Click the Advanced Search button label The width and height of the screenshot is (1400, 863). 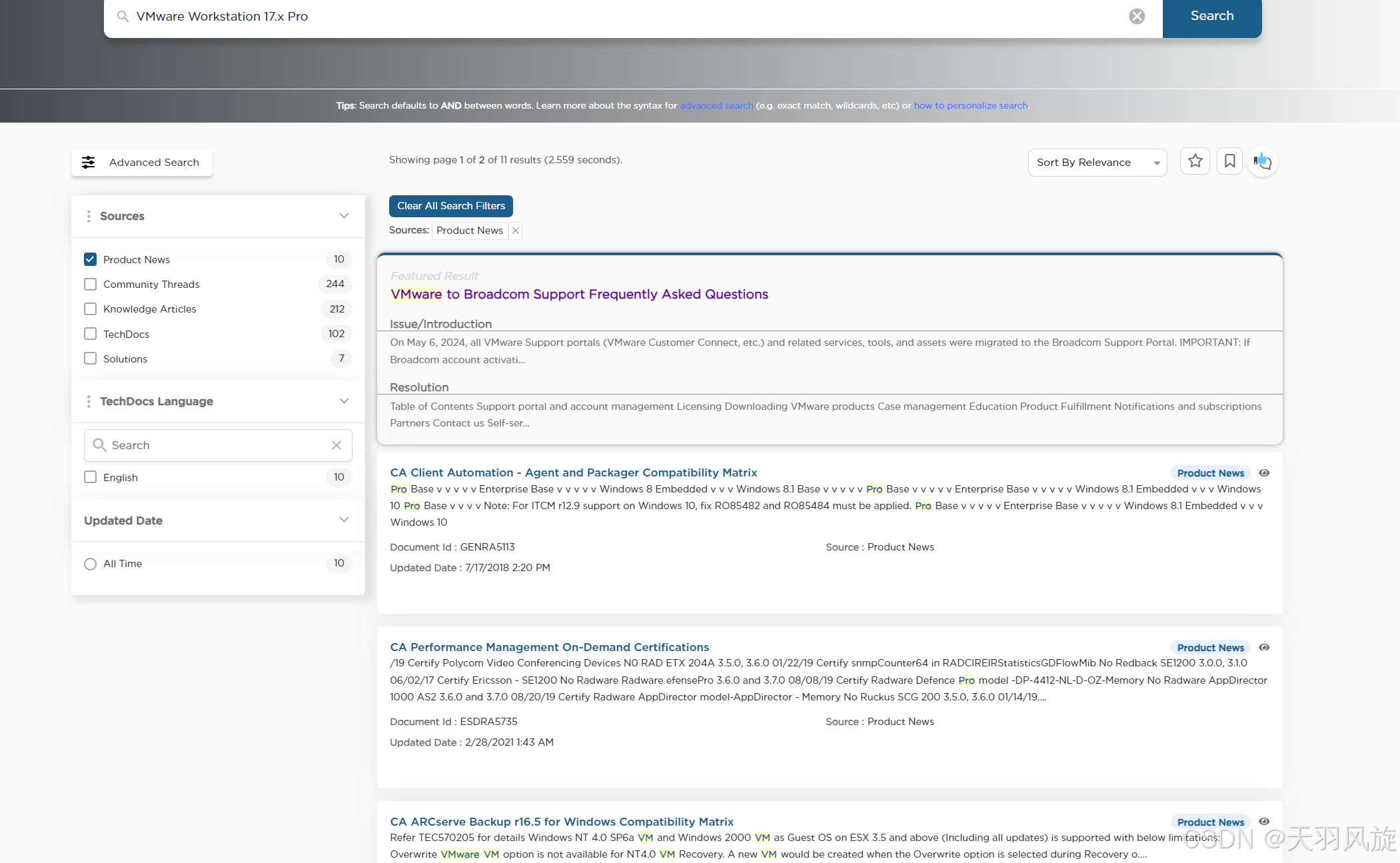(154, 162)
